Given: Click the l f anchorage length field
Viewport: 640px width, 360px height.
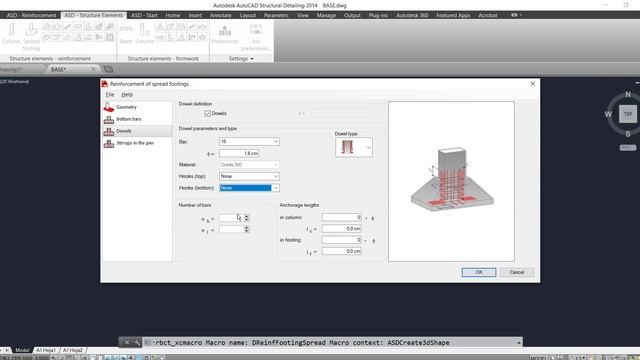Looking at the screenshot, I should (x=342, y=251).
